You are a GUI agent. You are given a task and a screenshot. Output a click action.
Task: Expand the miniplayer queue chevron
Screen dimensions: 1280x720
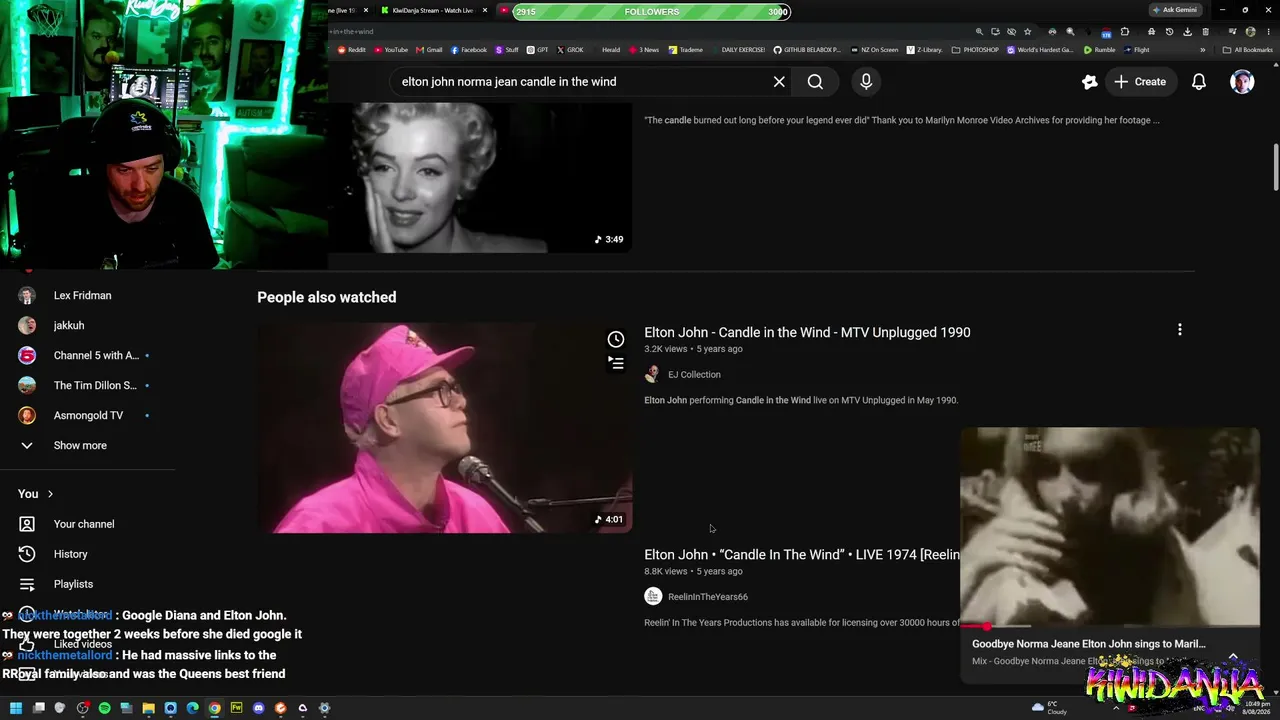1233,657
